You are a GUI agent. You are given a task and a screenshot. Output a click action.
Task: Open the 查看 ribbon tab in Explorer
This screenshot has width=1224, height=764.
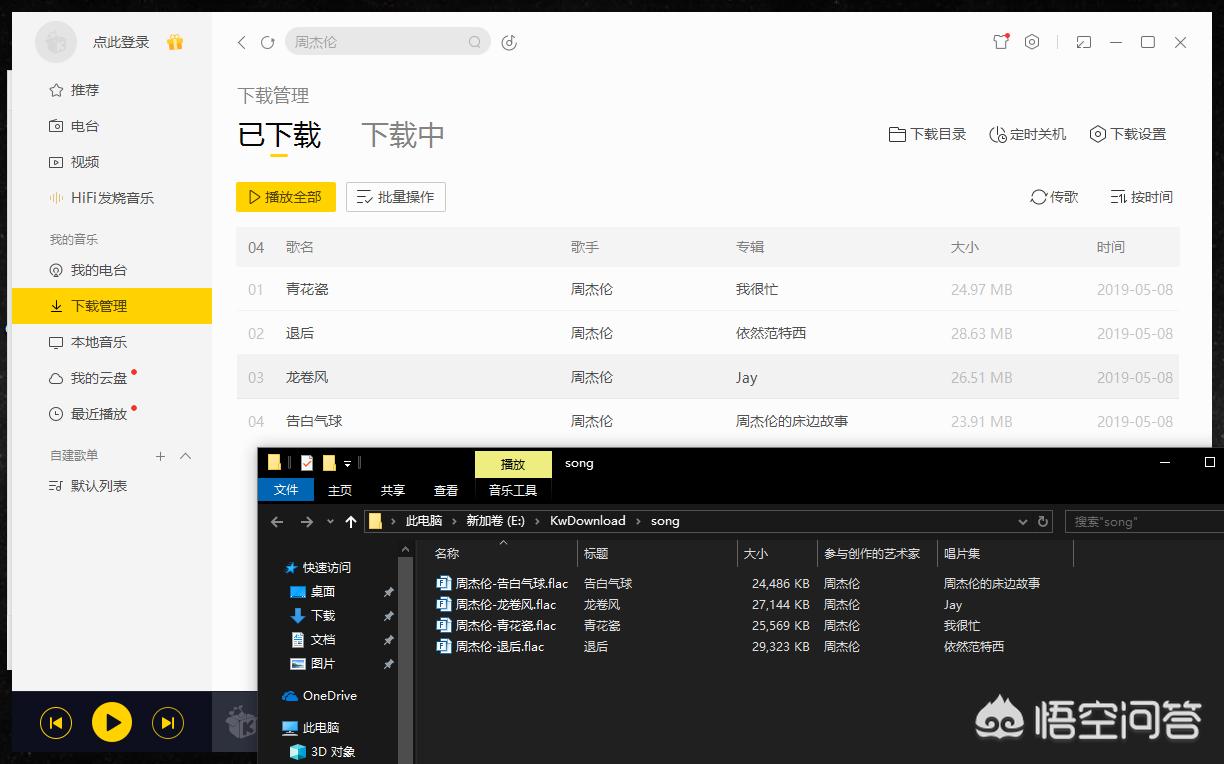pos(446,490)
